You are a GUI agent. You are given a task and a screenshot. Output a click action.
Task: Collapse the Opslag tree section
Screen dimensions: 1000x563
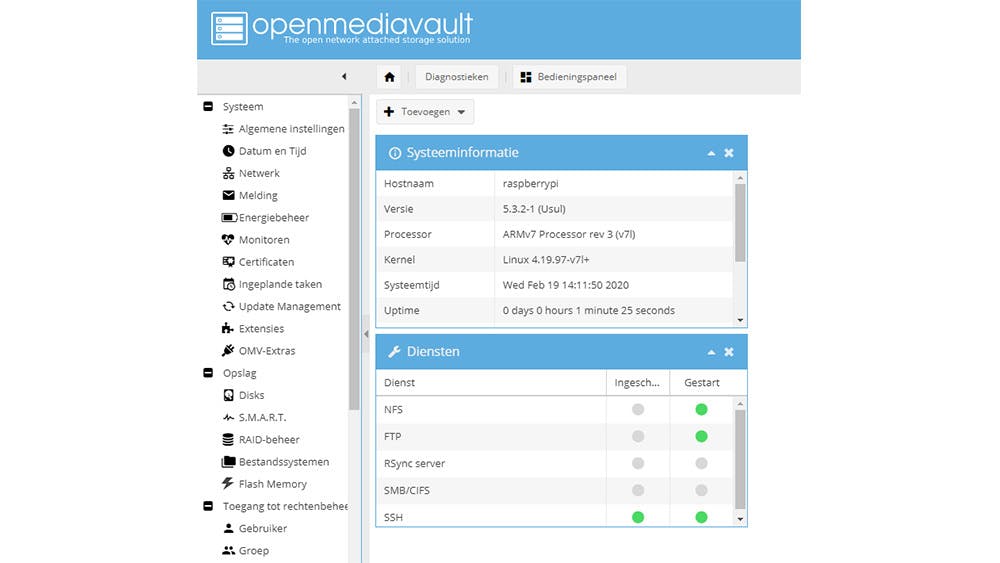coord(208,373)
